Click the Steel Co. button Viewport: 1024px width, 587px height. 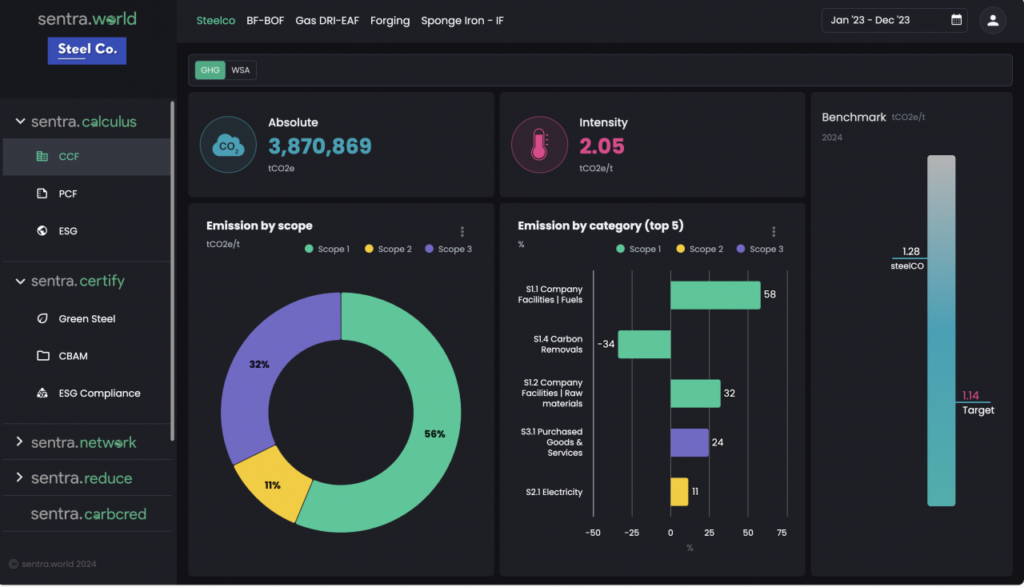pyautogui.click(x=87, y=50)
